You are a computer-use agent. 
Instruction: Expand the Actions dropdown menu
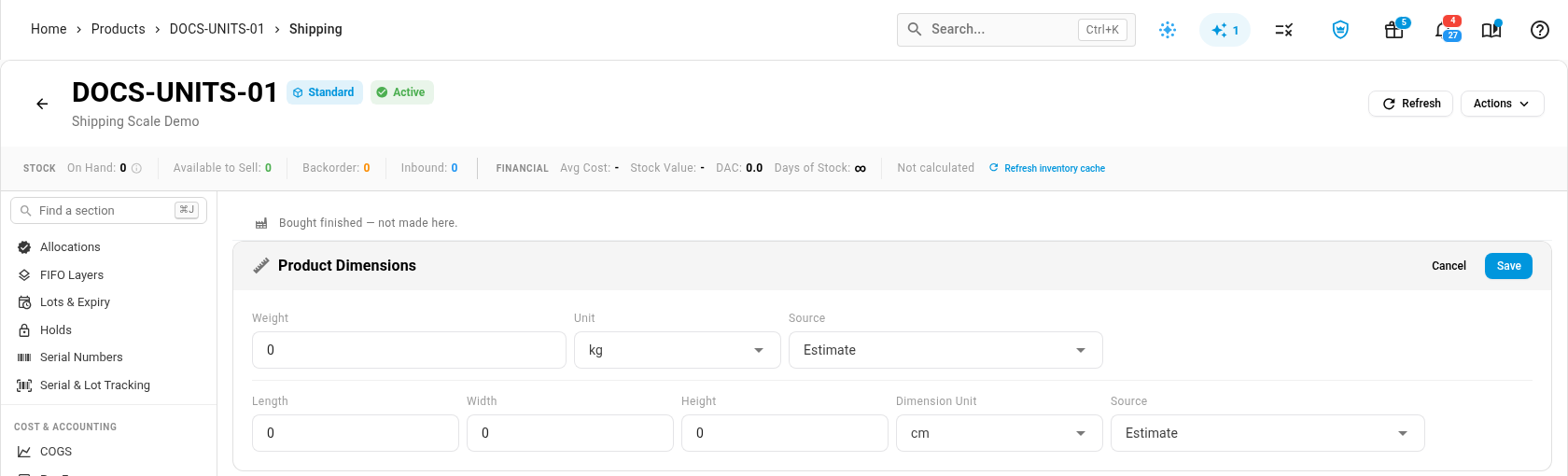pyautogui.click(x=1502, y=104)
